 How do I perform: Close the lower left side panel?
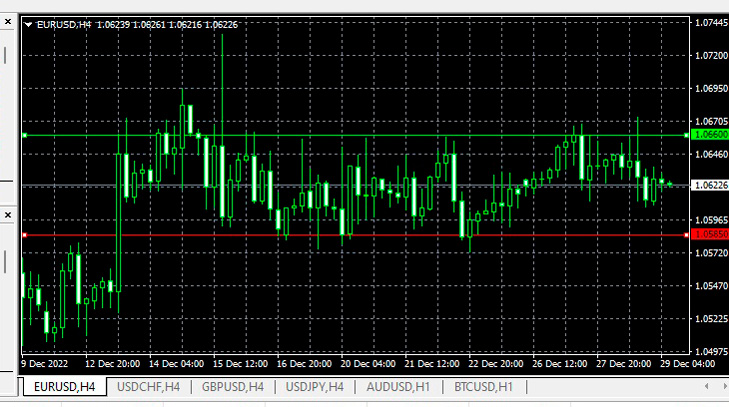(6, 215)
